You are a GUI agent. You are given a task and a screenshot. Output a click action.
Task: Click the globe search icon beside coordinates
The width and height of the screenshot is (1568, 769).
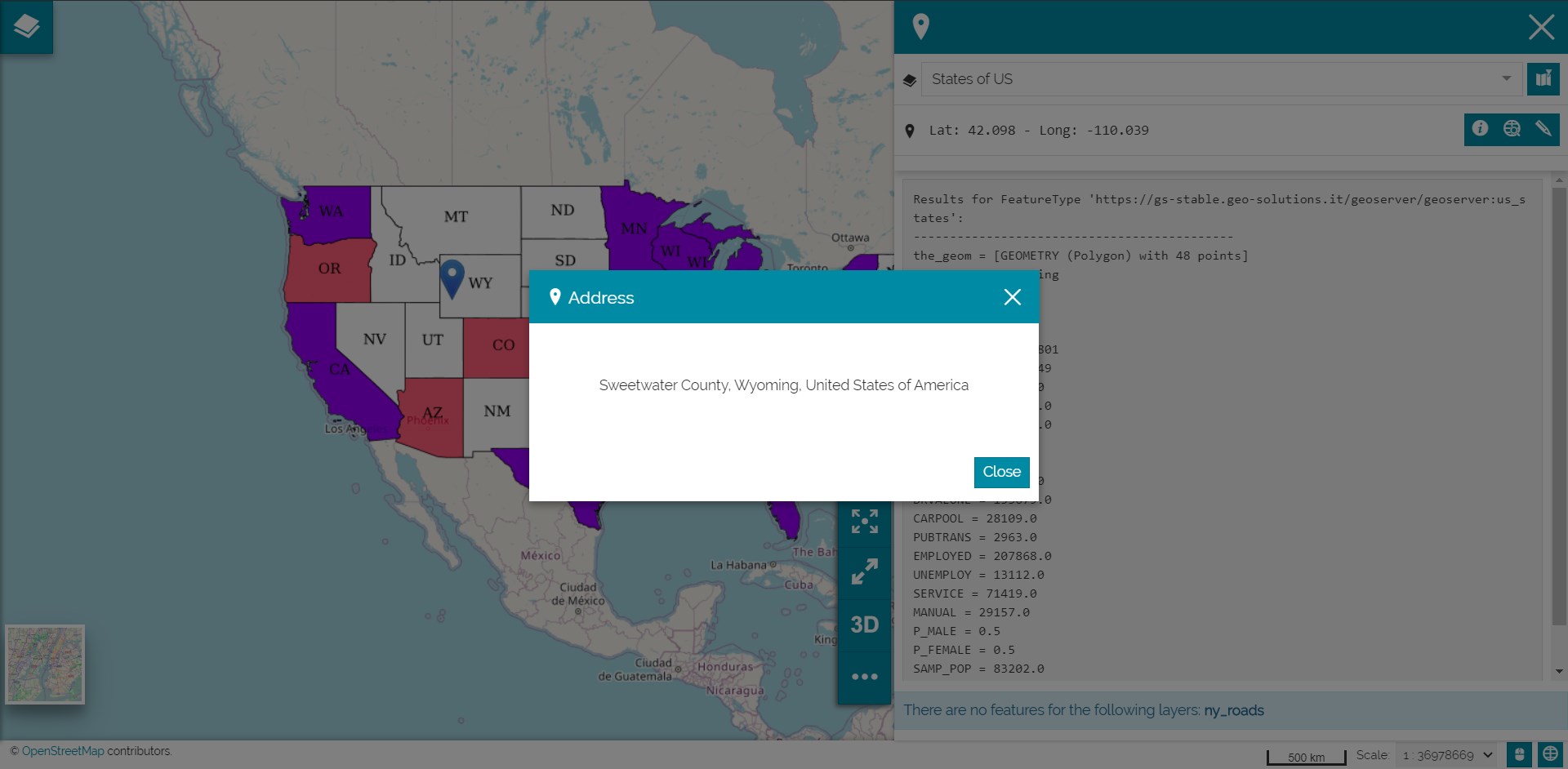click(1512, 129)
